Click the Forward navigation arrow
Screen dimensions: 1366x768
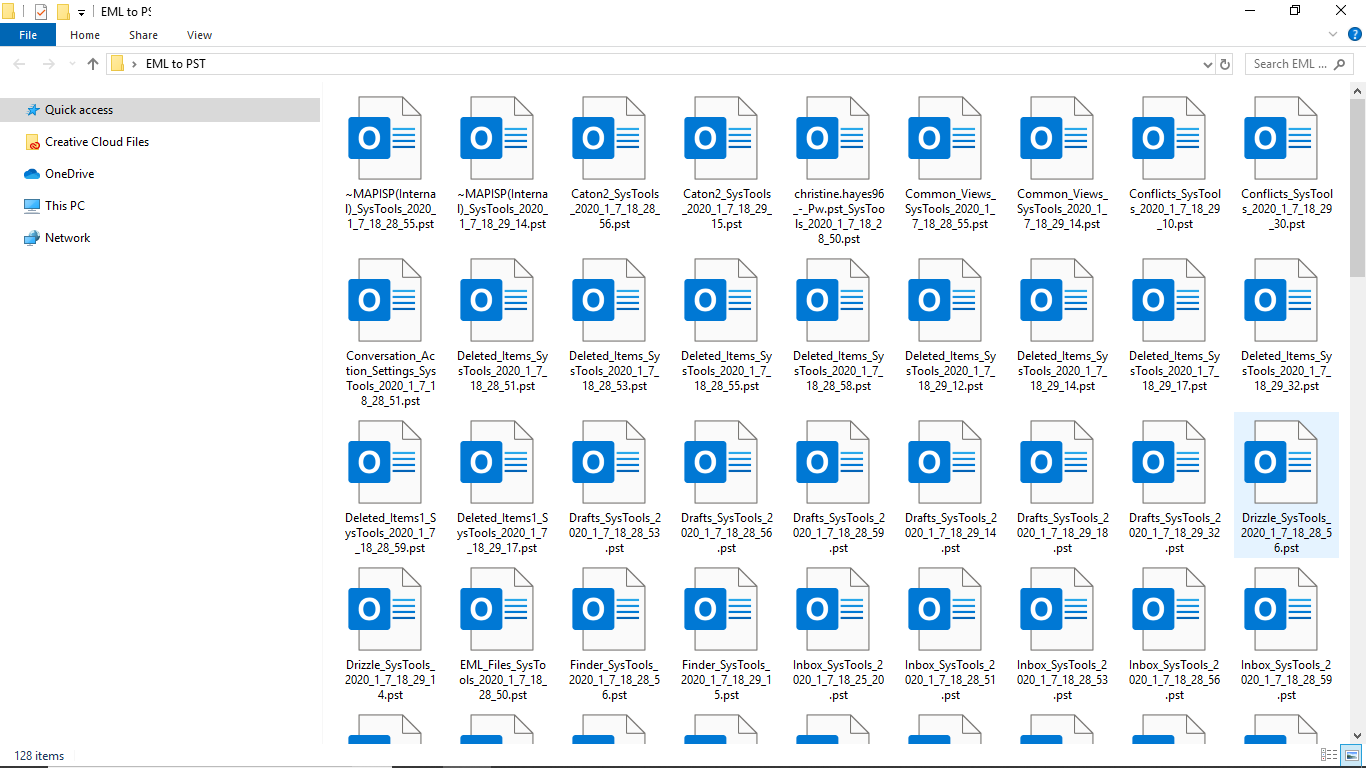click(x=48, y=64)
